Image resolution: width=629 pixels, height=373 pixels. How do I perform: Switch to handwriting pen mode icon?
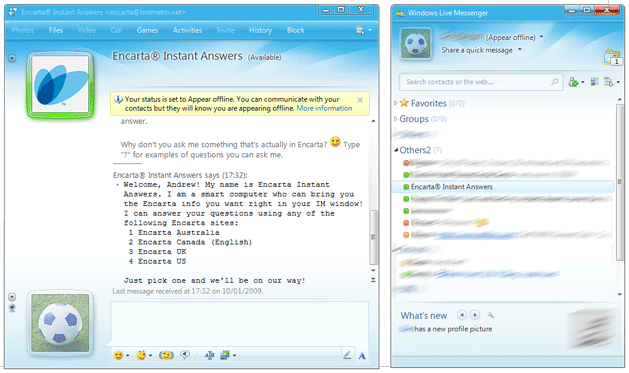[x=347, y=355]
